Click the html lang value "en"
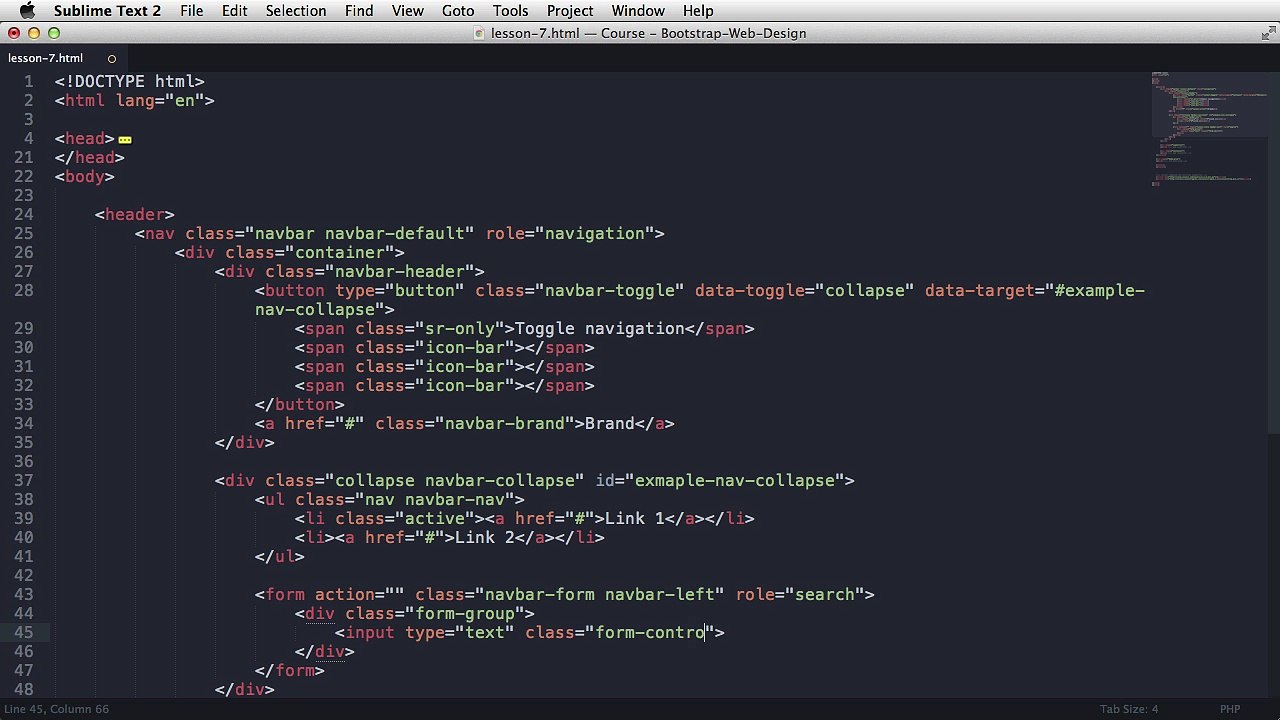This screenshot has width=1280, height=720. (185, 101)
